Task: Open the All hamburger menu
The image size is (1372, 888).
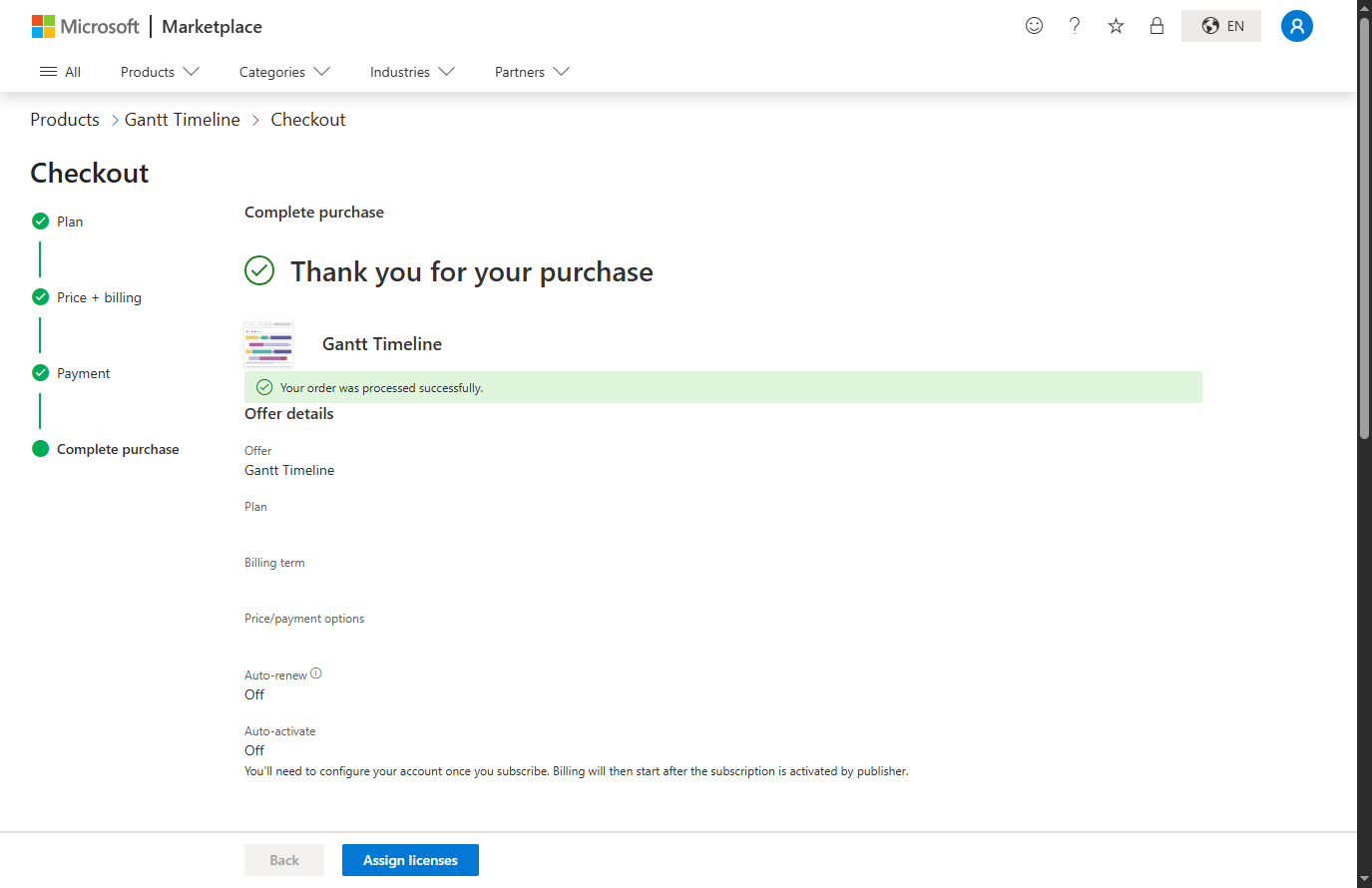Action: pyautogui.click(x=60, y=72)
